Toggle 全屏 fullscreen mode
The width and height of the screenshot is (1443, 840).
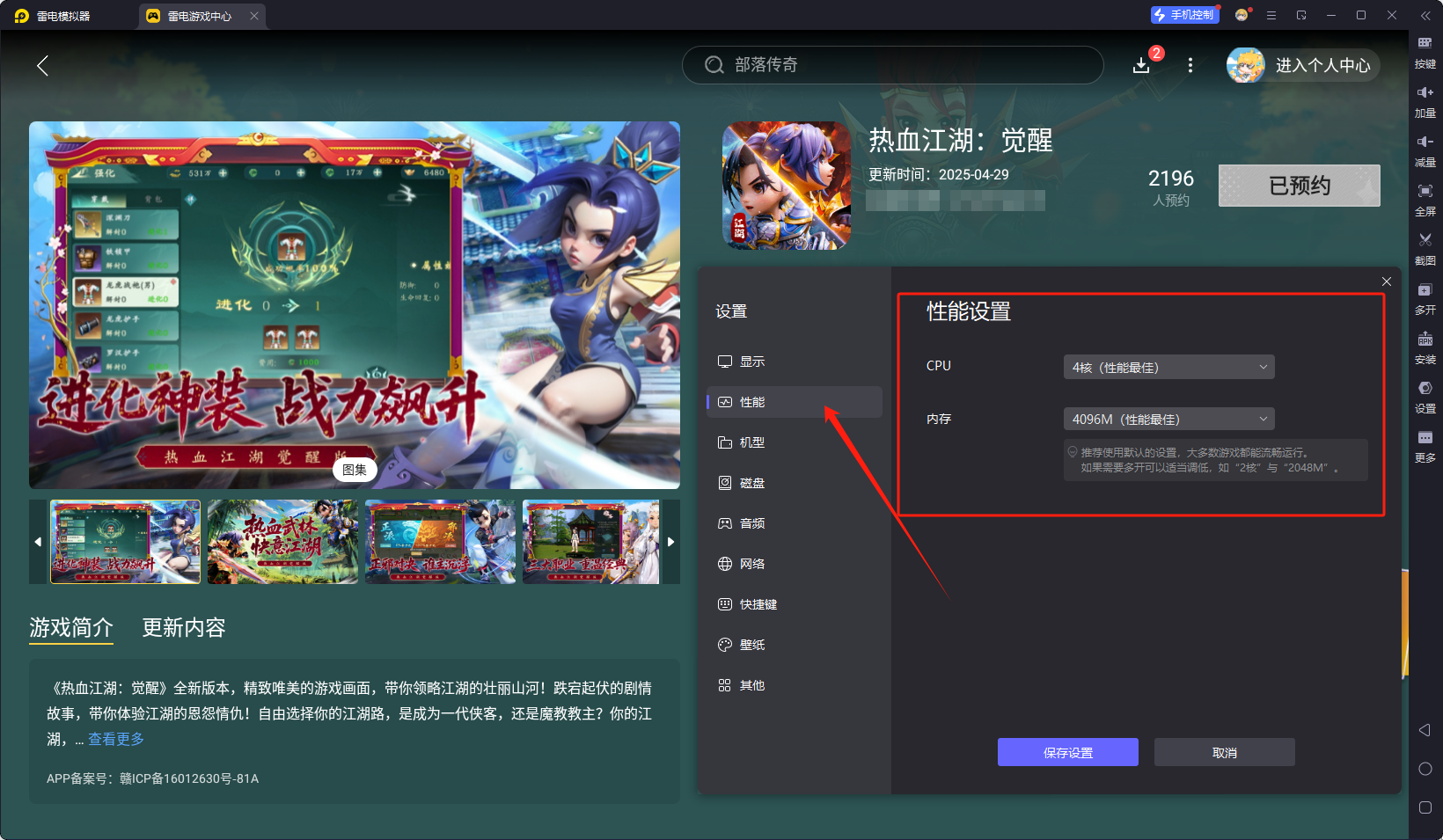1425,201
